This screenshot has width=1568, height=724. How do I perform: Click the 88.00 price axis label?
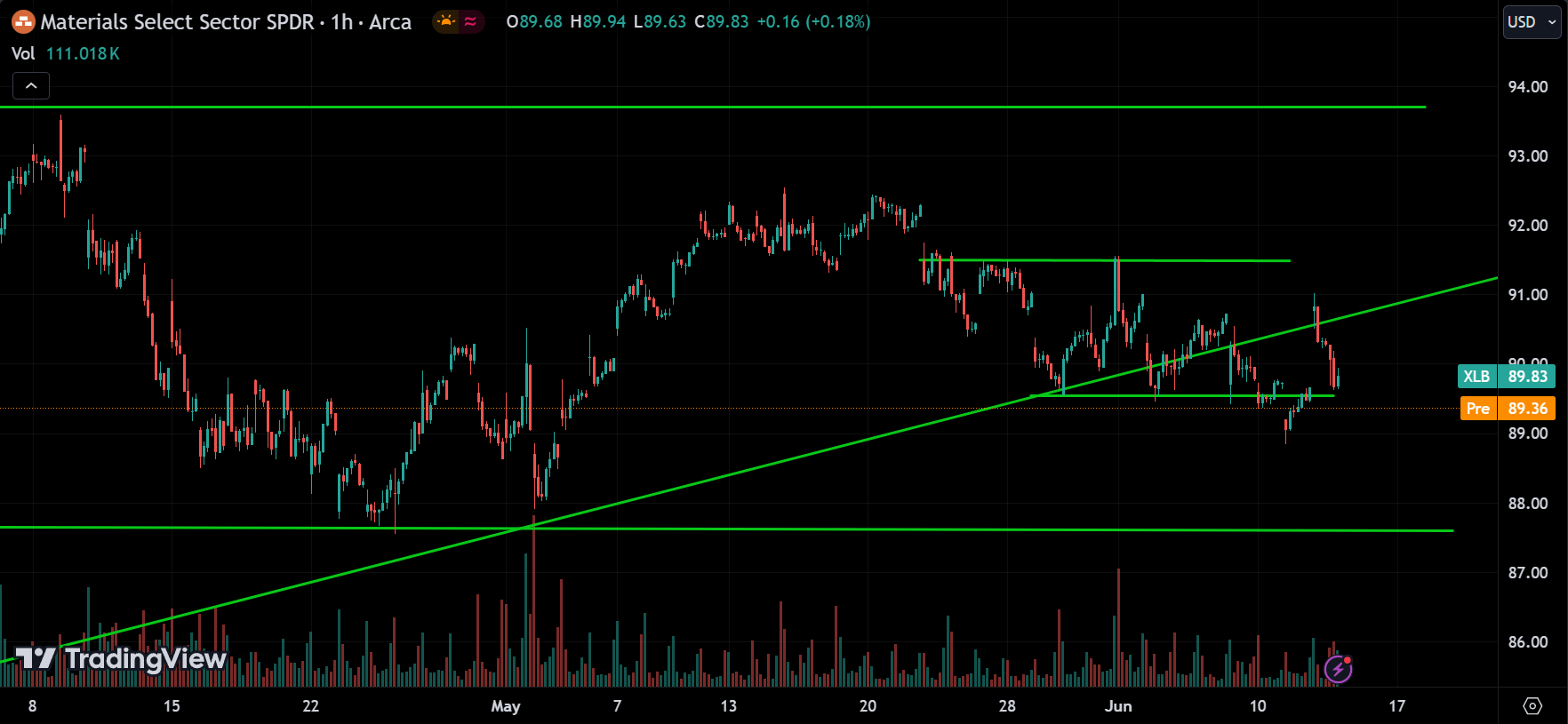[x=1528, y=503]
